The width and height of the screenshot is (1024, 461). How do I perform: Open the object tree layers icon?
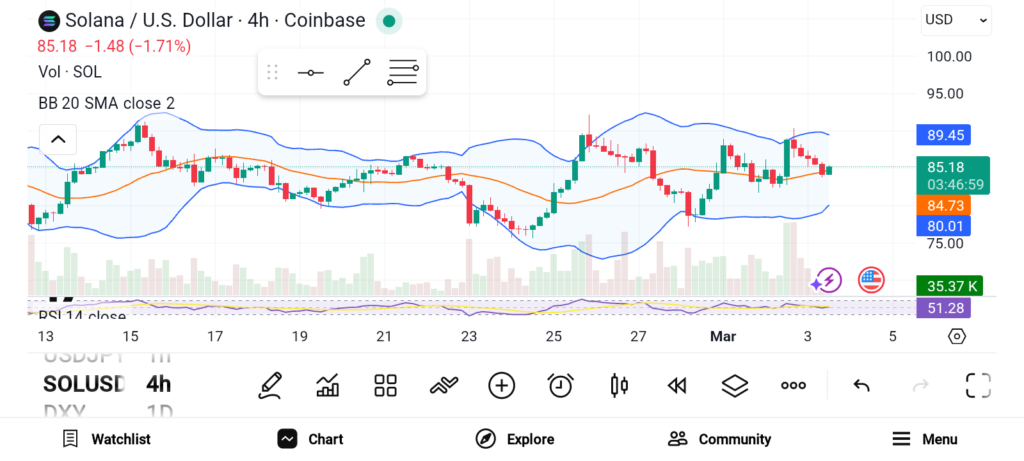[x=735, y=385]
